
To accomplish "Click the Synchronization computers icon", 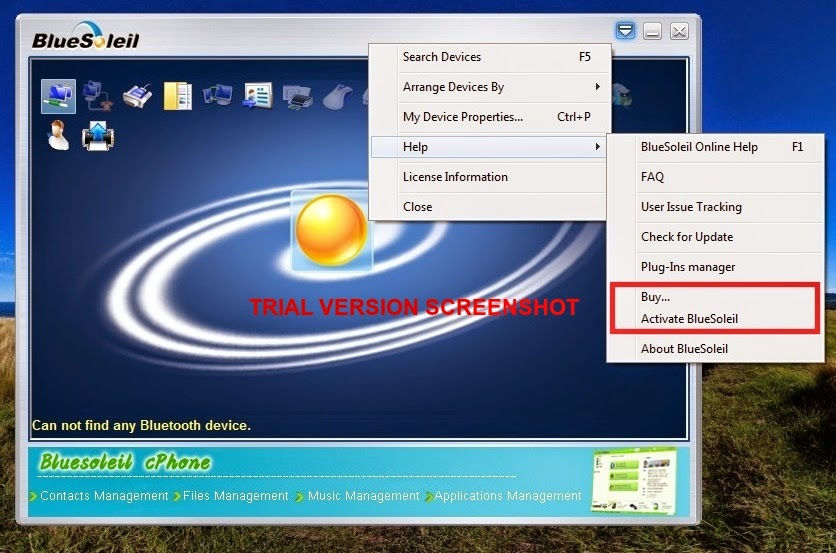I will pos(217,95).
